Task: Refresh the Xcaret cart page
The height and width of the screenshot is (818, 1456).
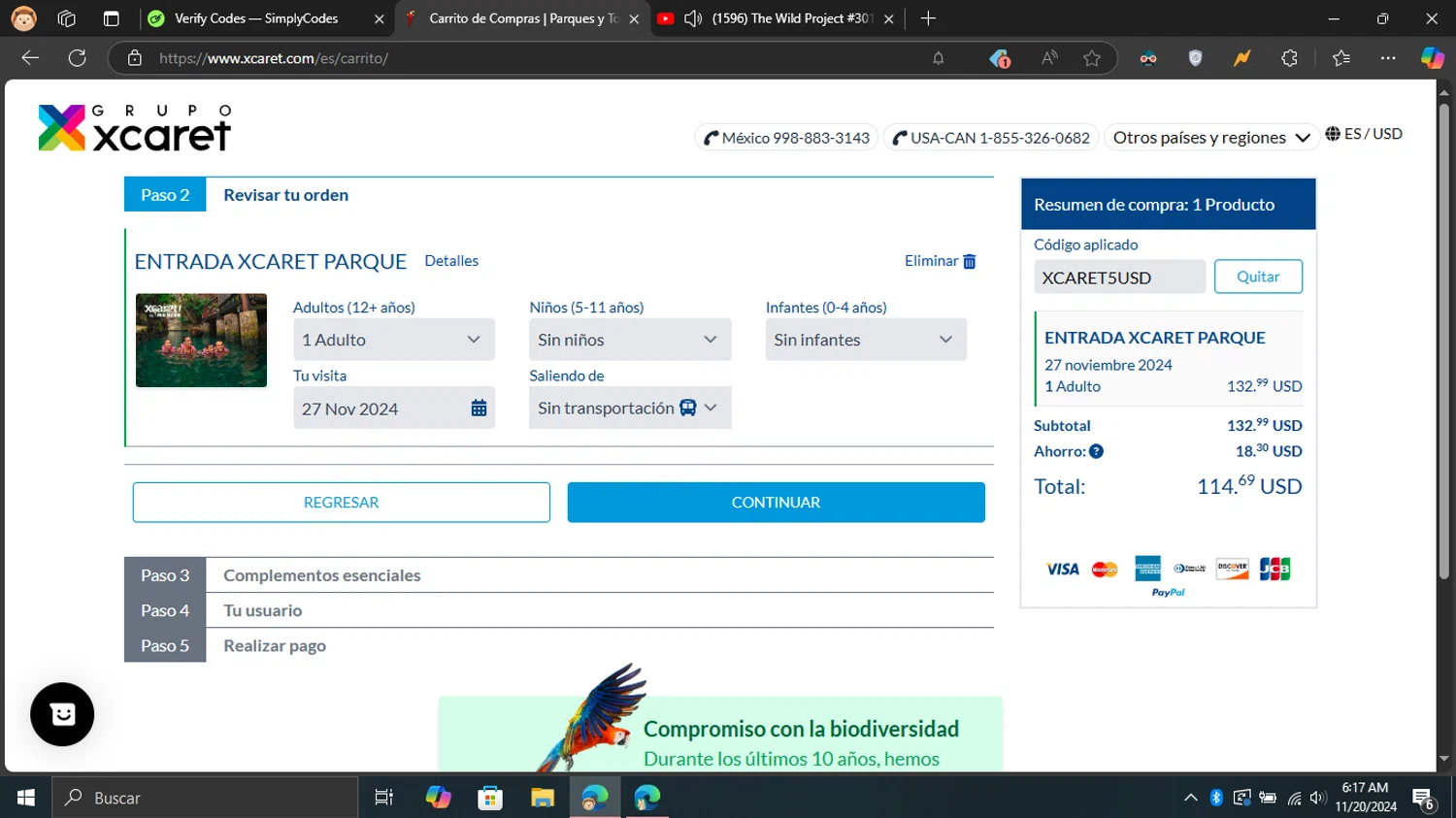Action: [78, 58]
